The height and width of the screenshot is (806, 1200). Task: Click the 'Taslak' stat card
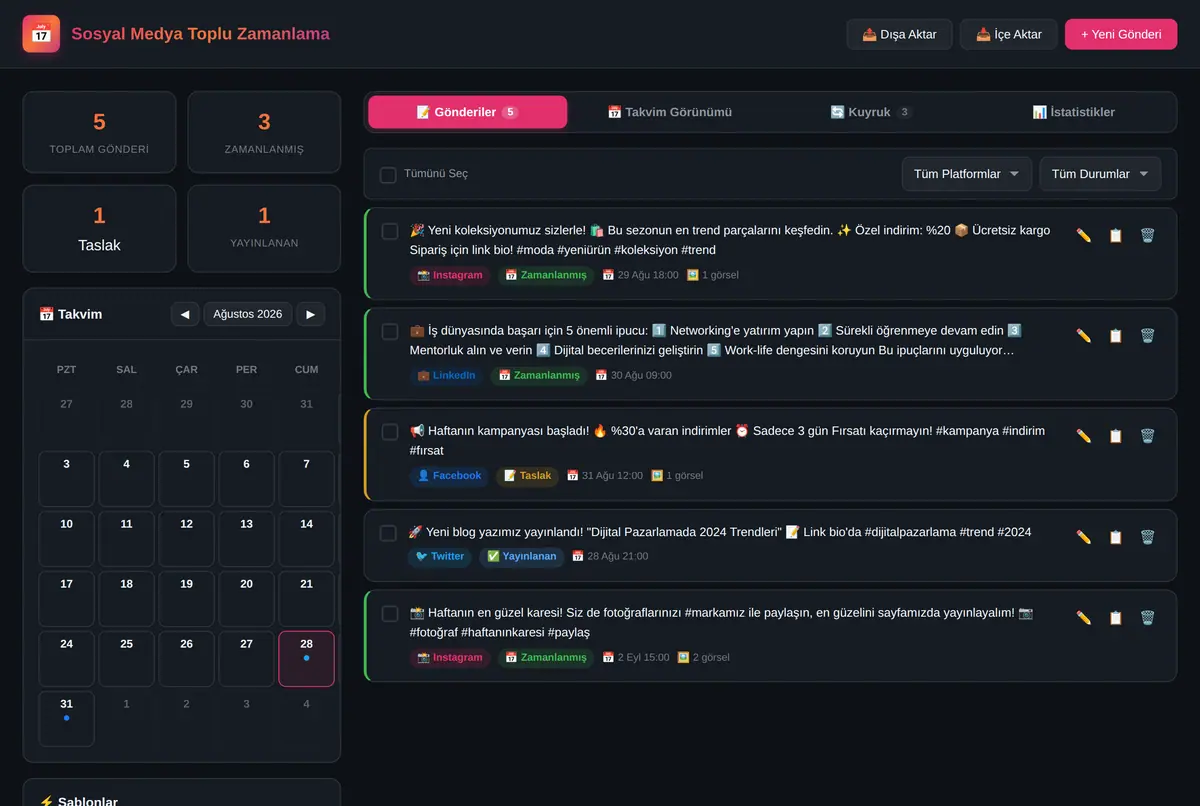click(99, 228)
